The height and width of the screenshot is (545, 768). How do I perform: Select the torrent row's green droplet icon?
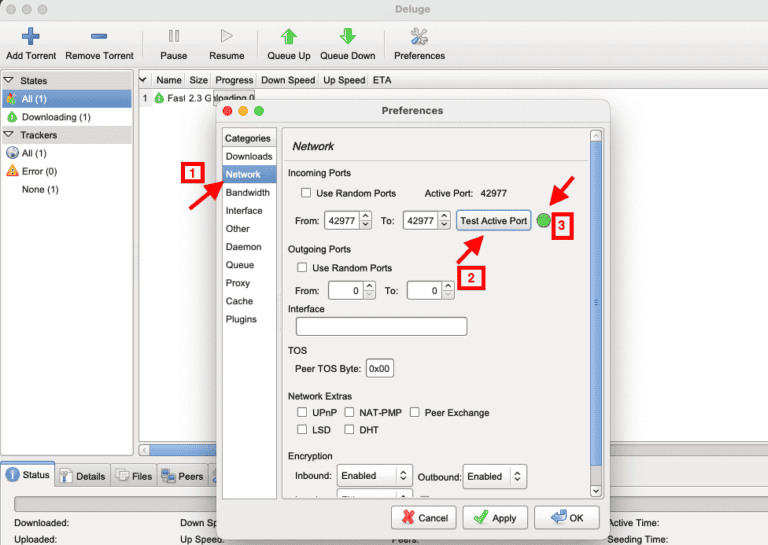click(159, 98)
